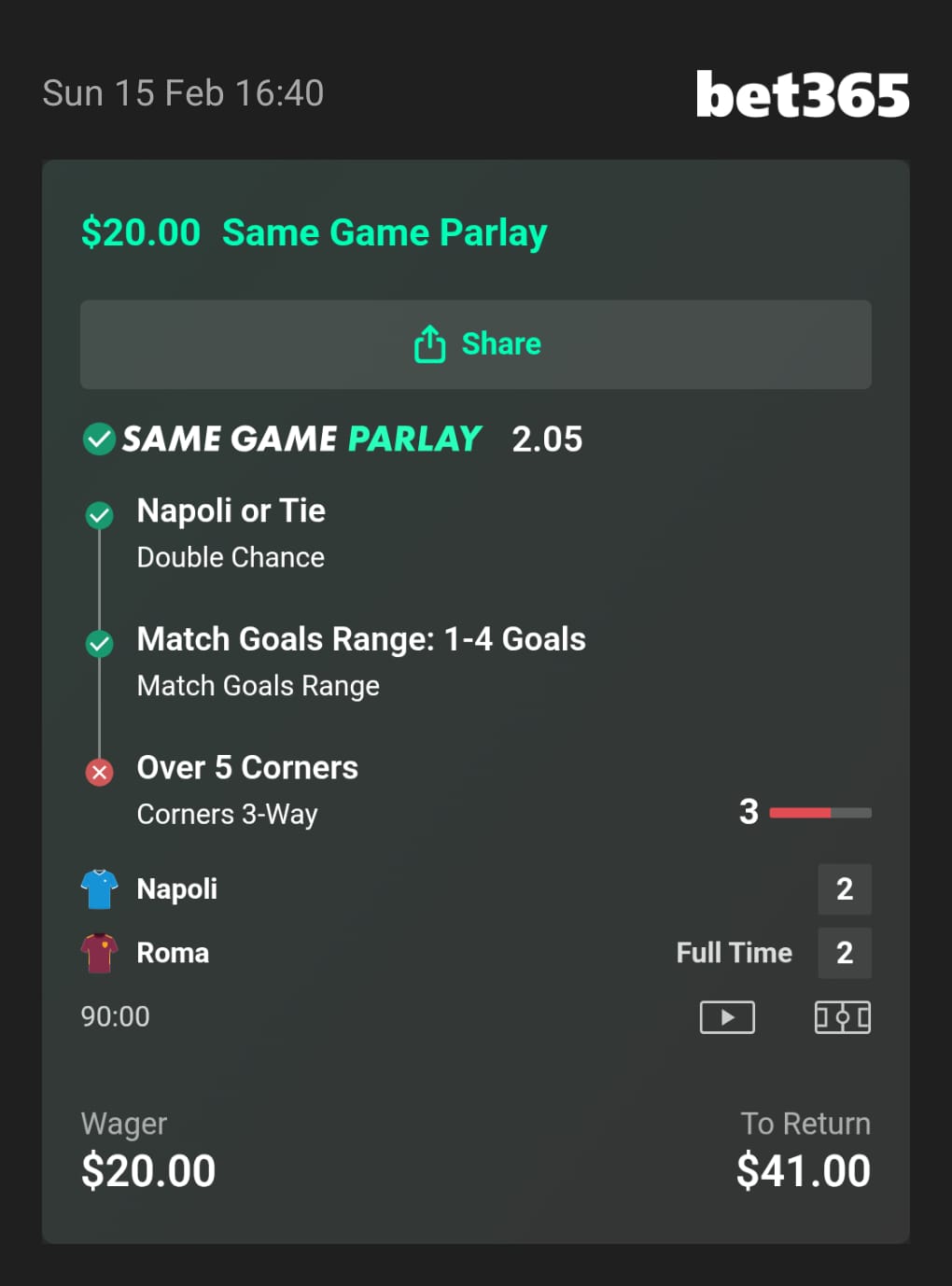952x1286 pixels.
Task: Click green checkmark beside Same Game Parlay heading
Action: click(x=99, y=439)
